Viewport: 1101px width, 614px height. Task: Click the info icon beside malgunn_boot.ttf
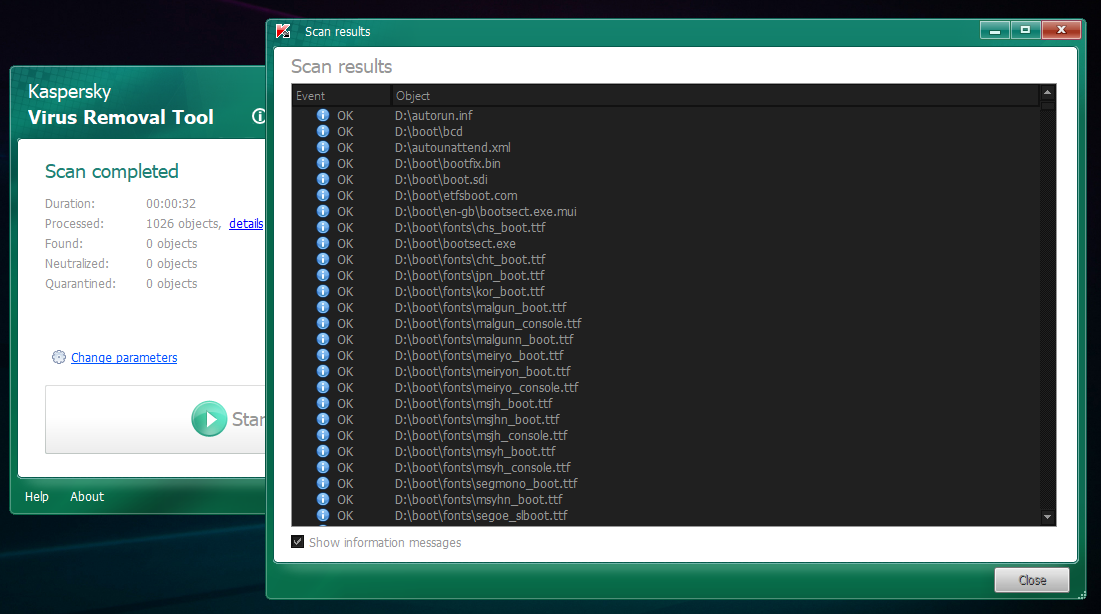click(x=323, y=339)
